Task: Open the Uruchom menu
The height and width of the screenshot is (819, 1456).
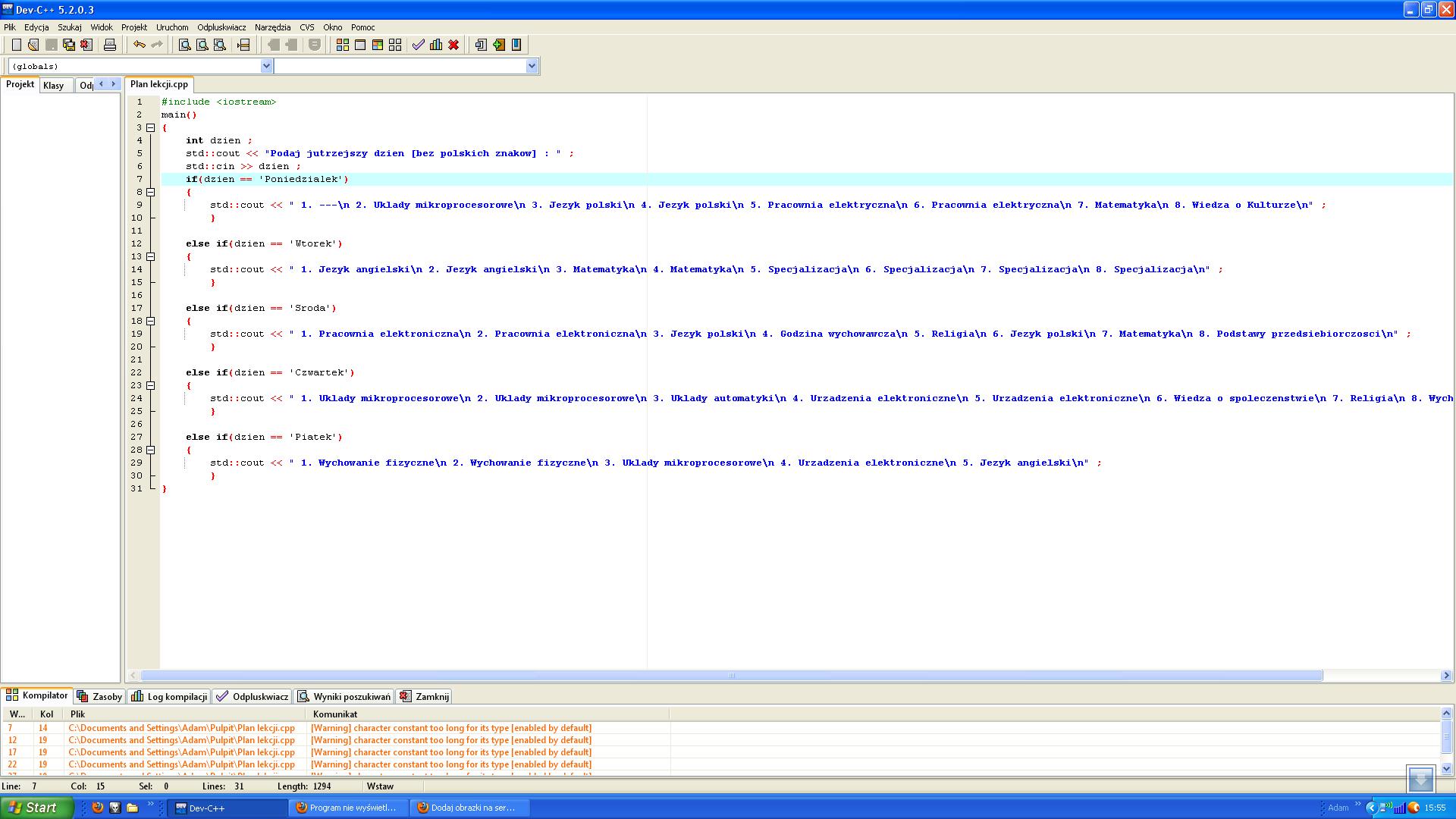Action: coord(172,27)
